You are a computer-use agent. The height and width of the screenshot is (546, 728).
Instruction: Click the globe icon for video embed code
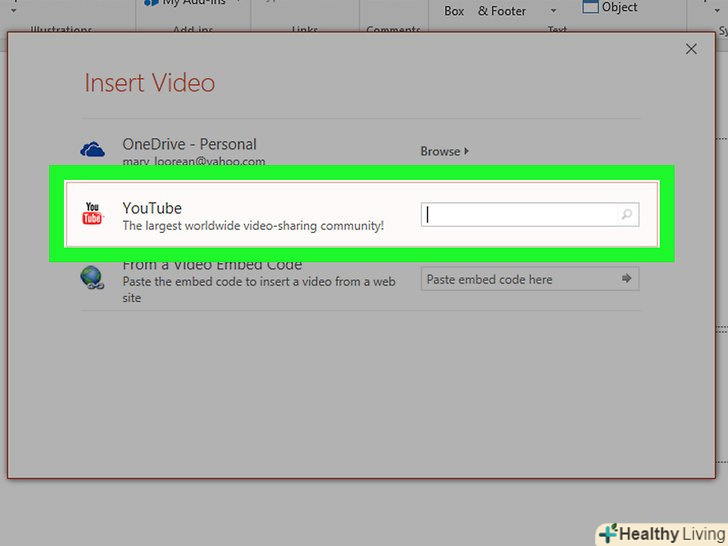(x=93, y=277)
